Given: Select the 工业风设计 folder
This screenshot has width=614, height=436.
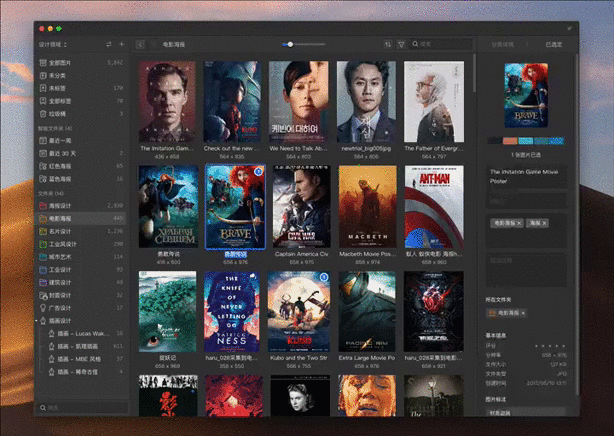Looking at the screenshot, I should click(81, 244).
